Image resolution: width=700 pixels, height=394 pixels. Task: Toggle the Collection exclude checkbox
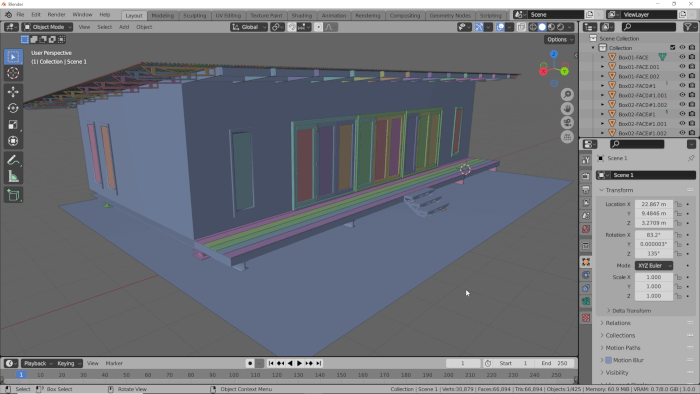pos(673,48)
